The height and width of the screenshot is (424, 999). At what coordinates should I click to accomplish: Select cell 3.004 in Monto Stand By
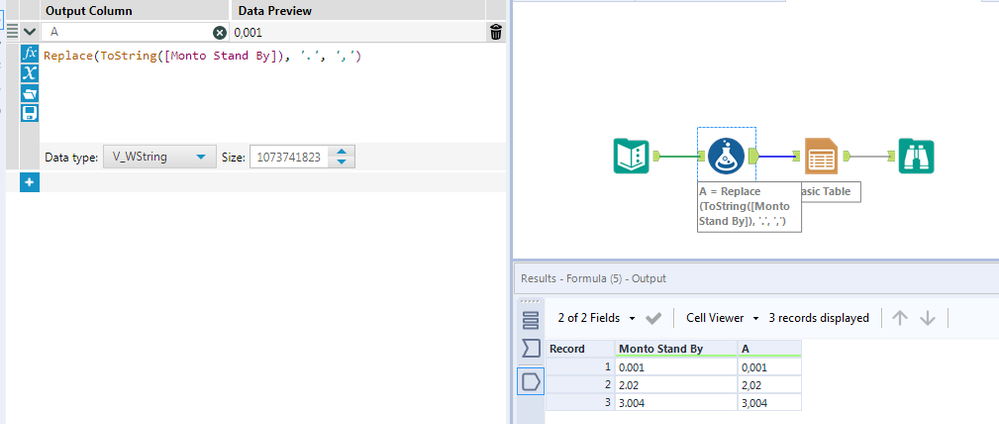pos(675,402)
